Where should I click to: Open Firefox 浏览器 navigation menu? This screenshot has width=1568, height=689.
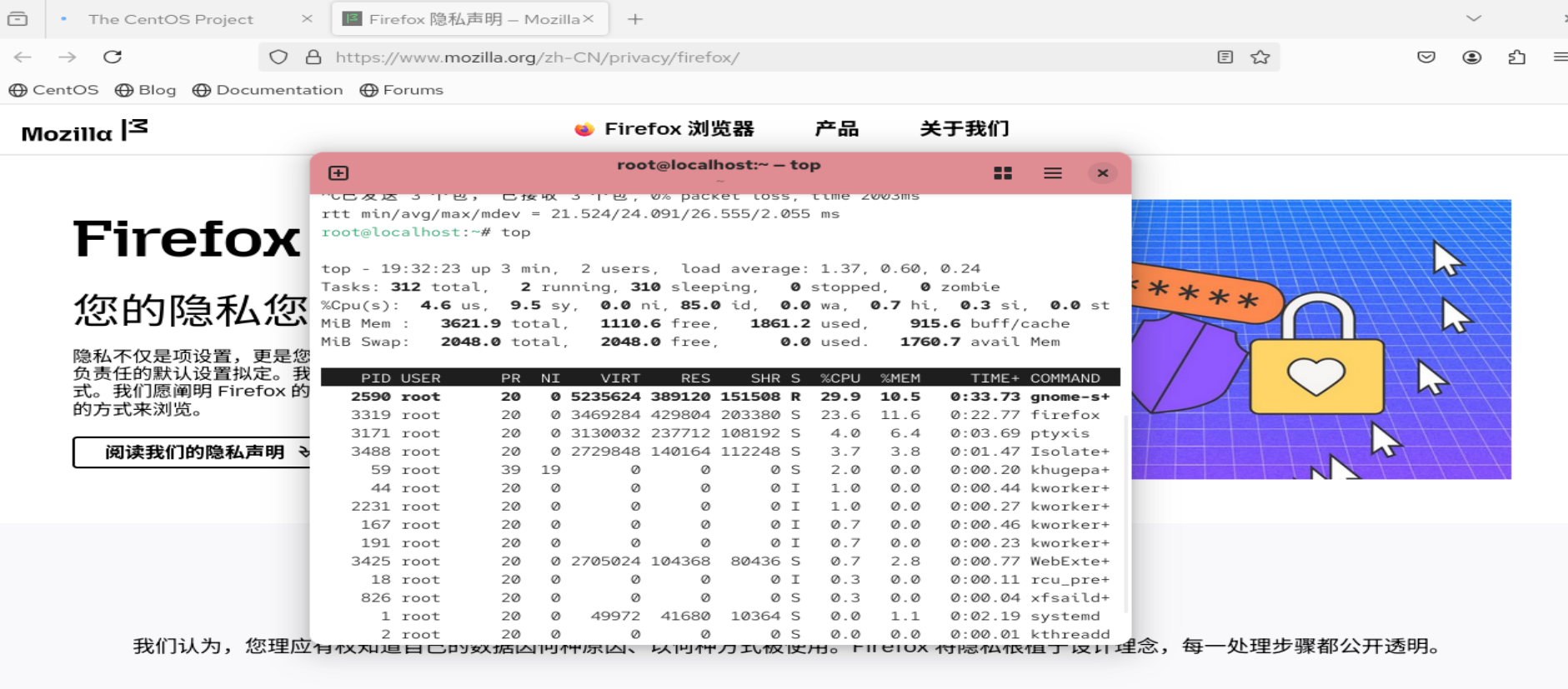coord(664,129)
